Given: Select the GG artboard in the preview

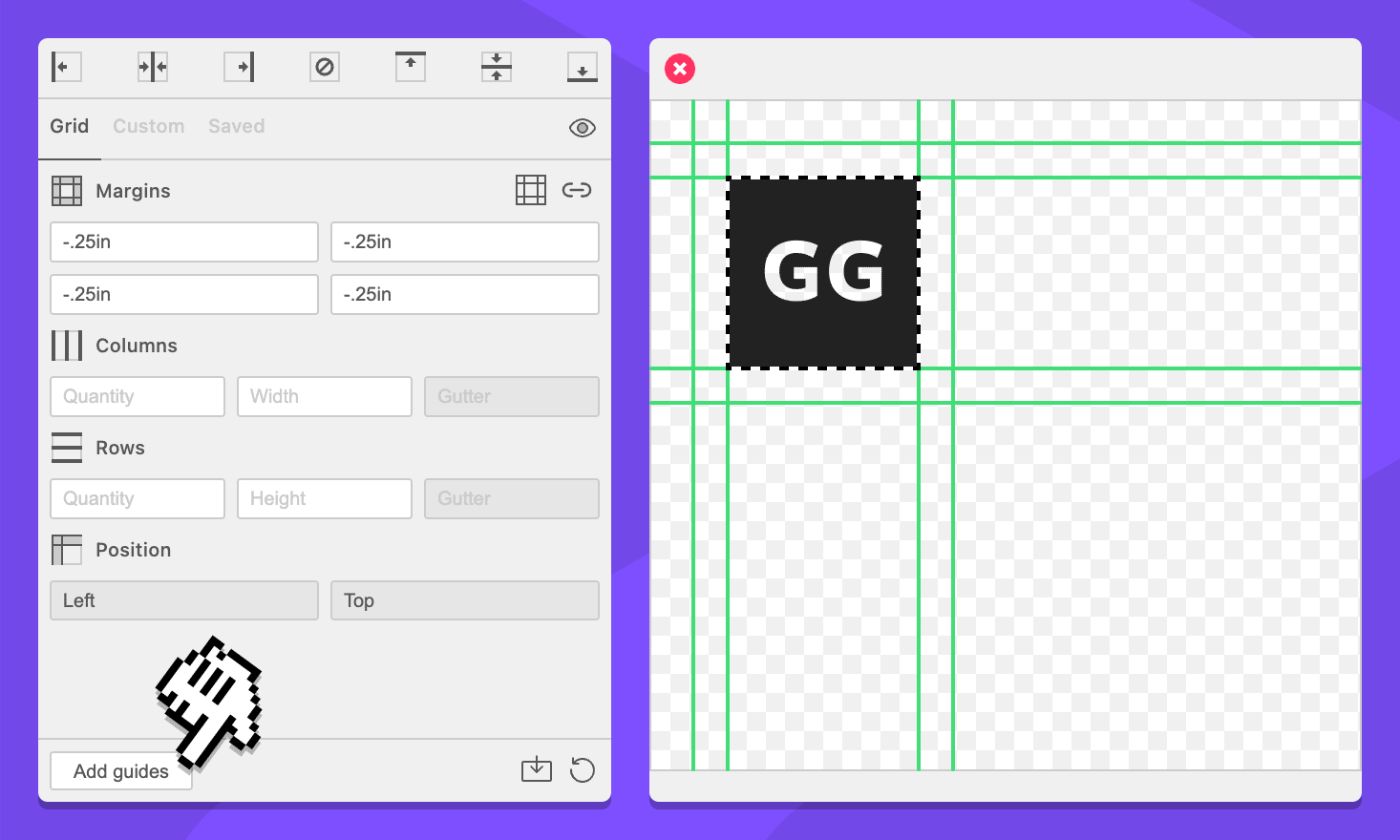Looking at the screenshot, I should point(823,273).
